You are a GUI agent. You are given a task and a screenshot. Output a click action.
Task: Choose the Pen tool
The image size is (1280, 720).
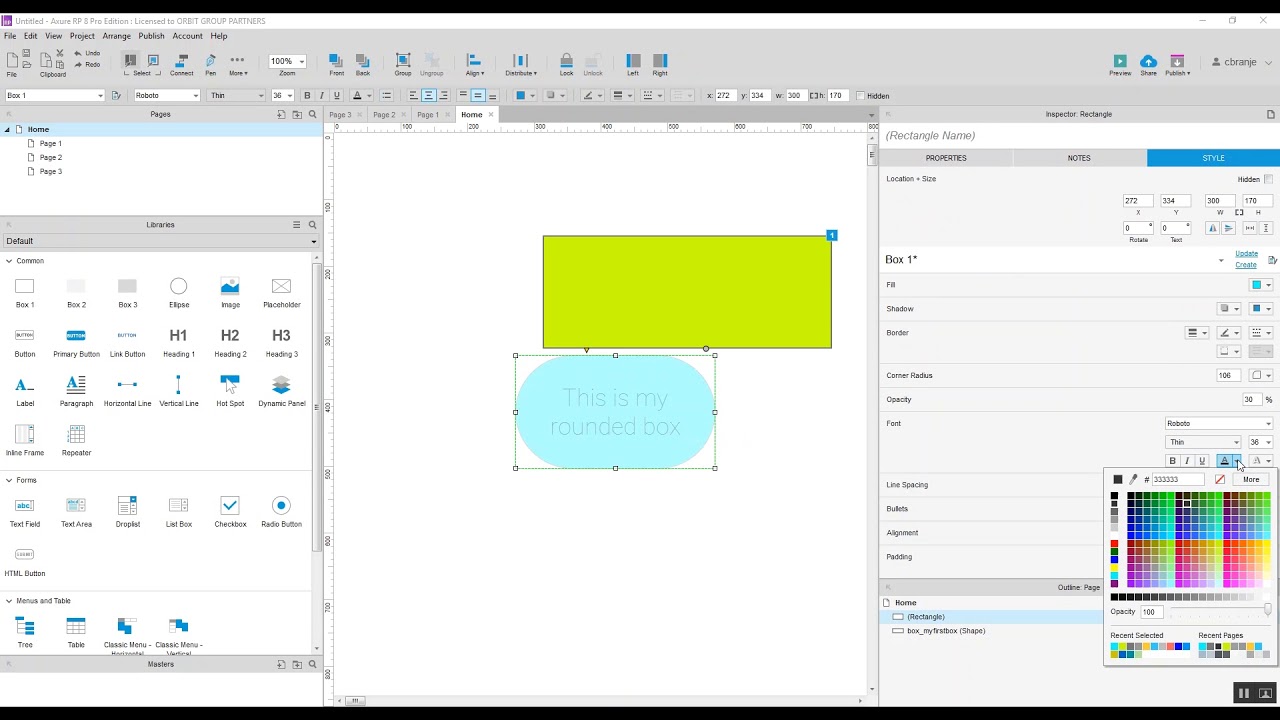tap(210, 64)
